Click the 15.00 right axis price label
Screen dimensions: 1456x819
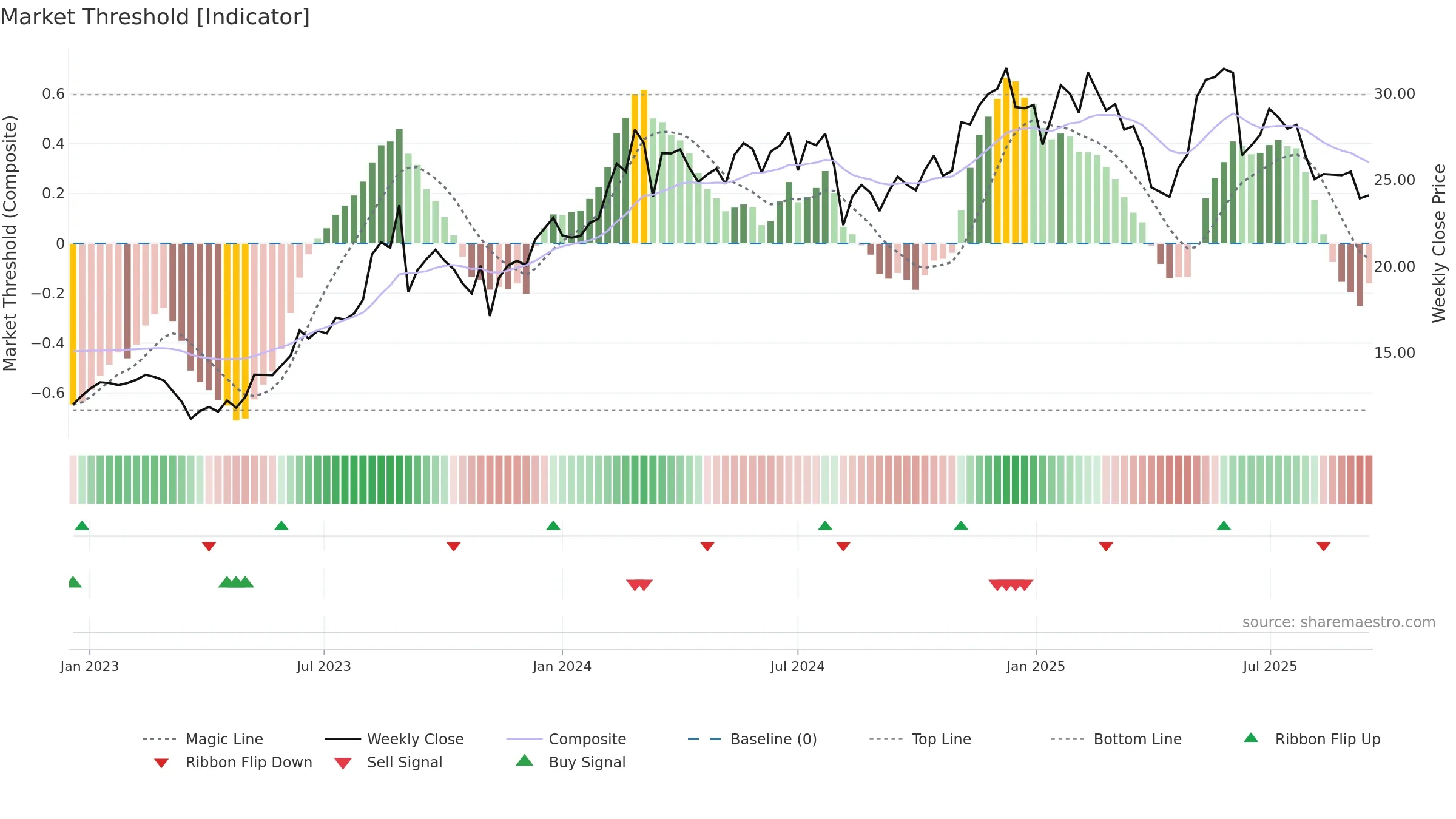pos(1395,353)
